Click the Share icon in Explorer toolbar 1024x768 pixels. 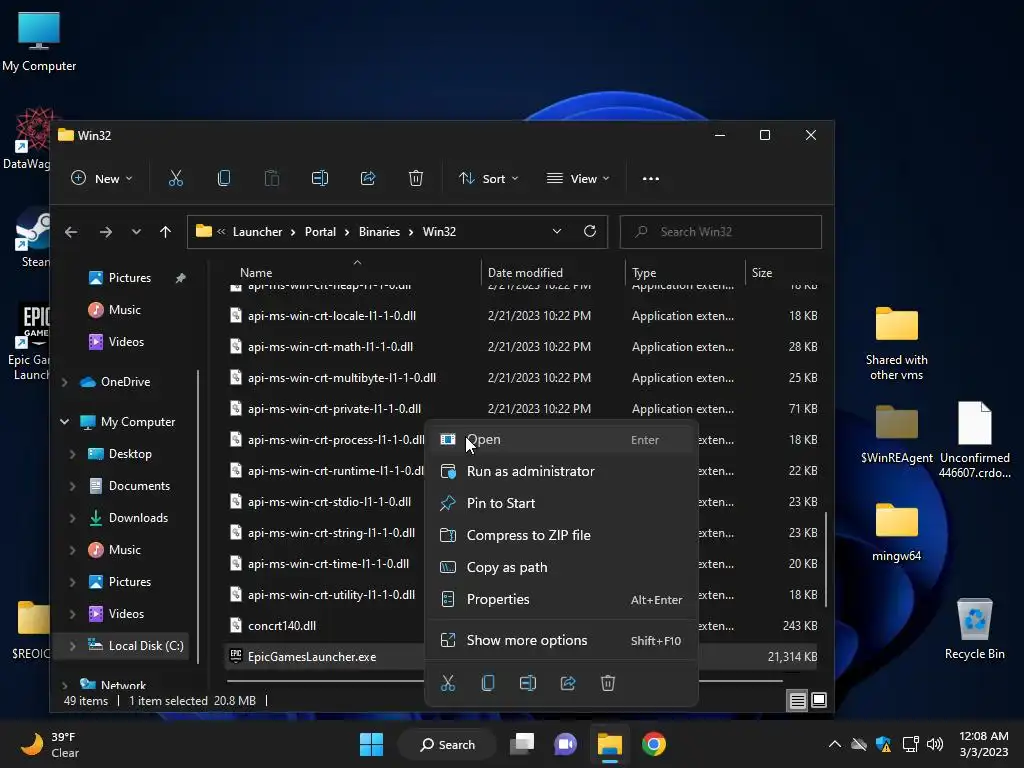[368, 178]
